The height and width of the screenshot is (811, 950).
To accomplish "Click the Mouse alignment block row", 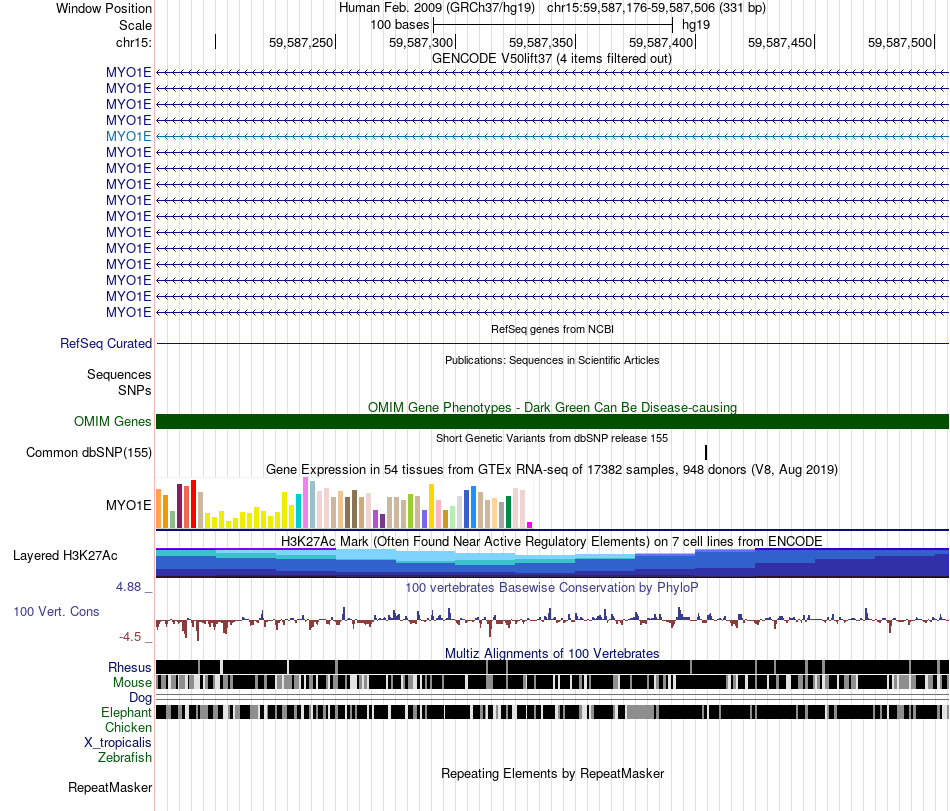I will tap(552, 682).
